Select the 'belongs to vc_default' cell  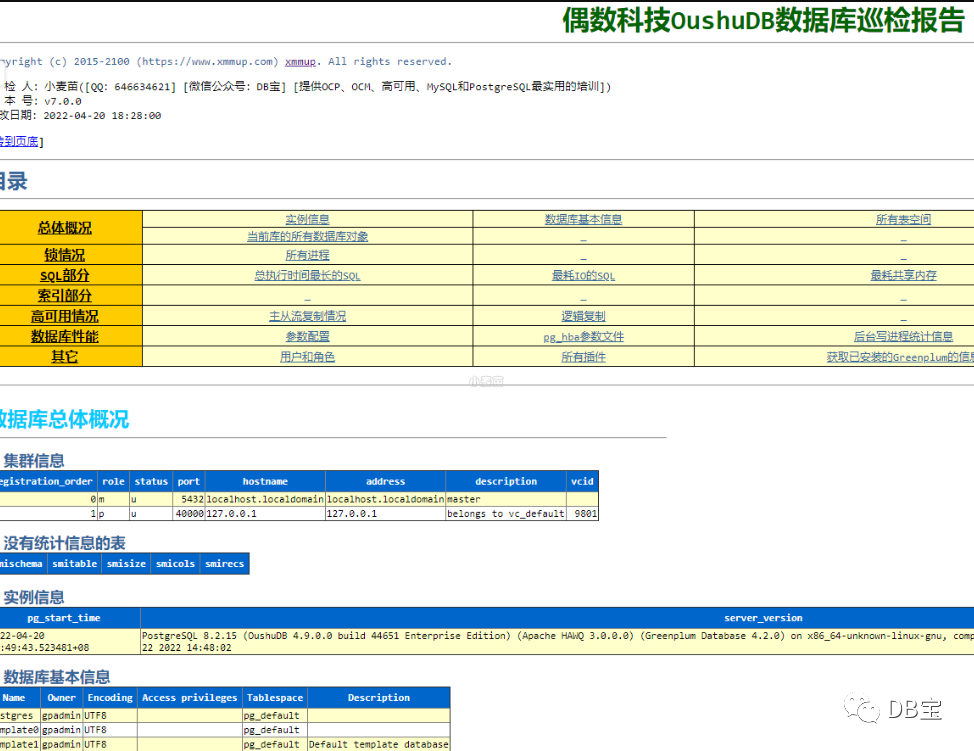click(506, 514)
